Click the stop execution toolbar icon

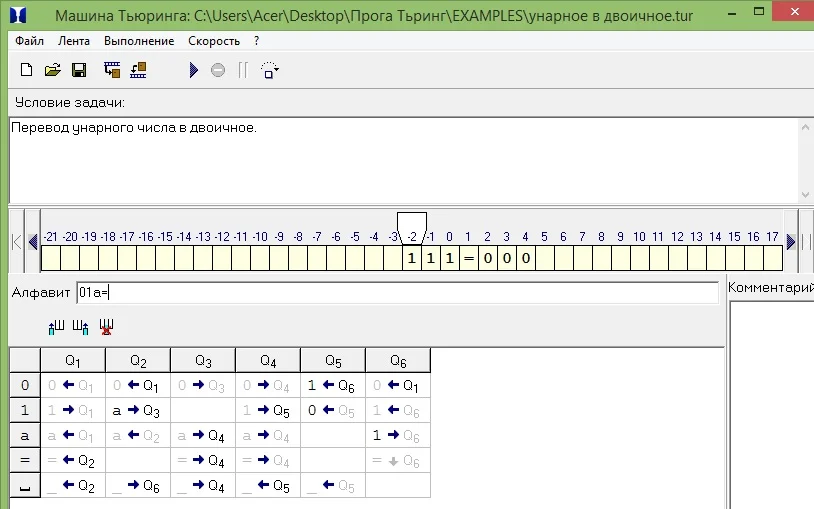click(x=218, y=70)
